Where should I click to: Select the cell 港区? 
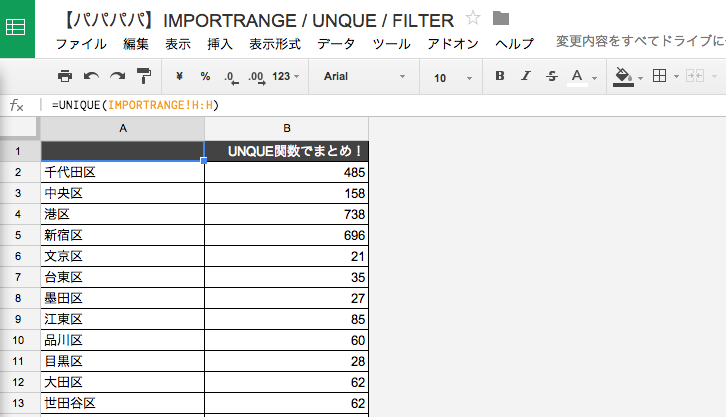coord(123,214)
